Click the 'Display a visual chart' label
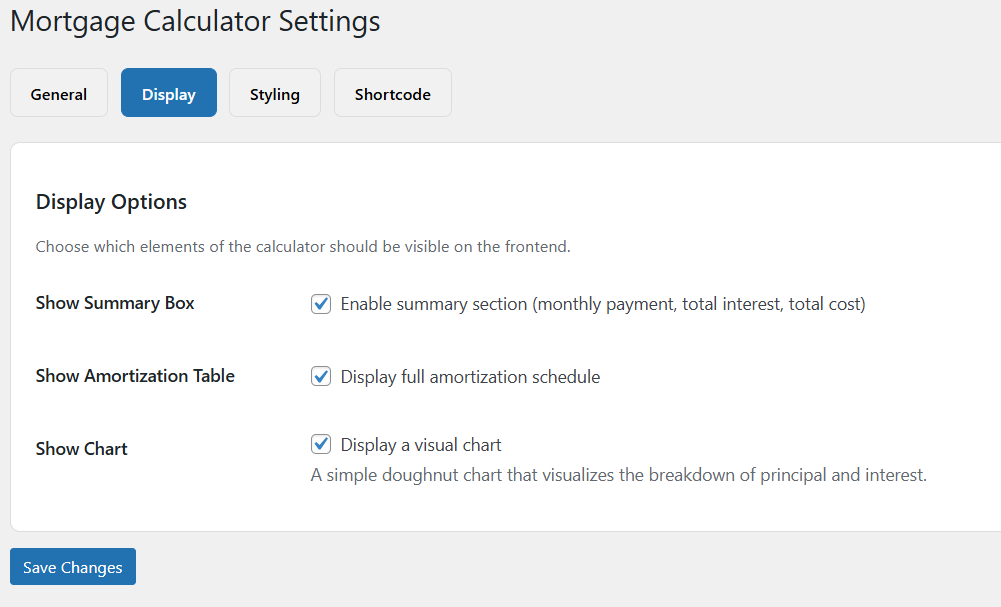The height and width of the screenshot is (607, 1001). [421, 445]
